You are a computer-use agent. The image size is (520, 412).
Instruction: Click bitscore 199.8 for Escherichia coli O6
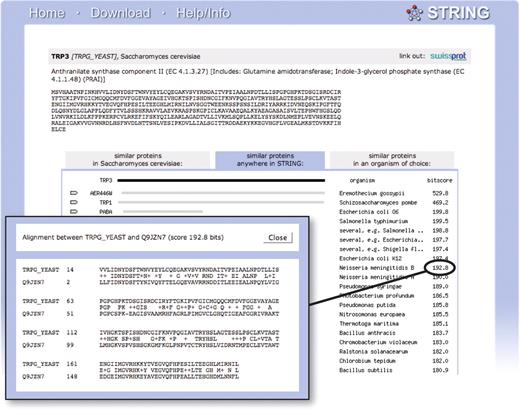(x=440, y=212)
